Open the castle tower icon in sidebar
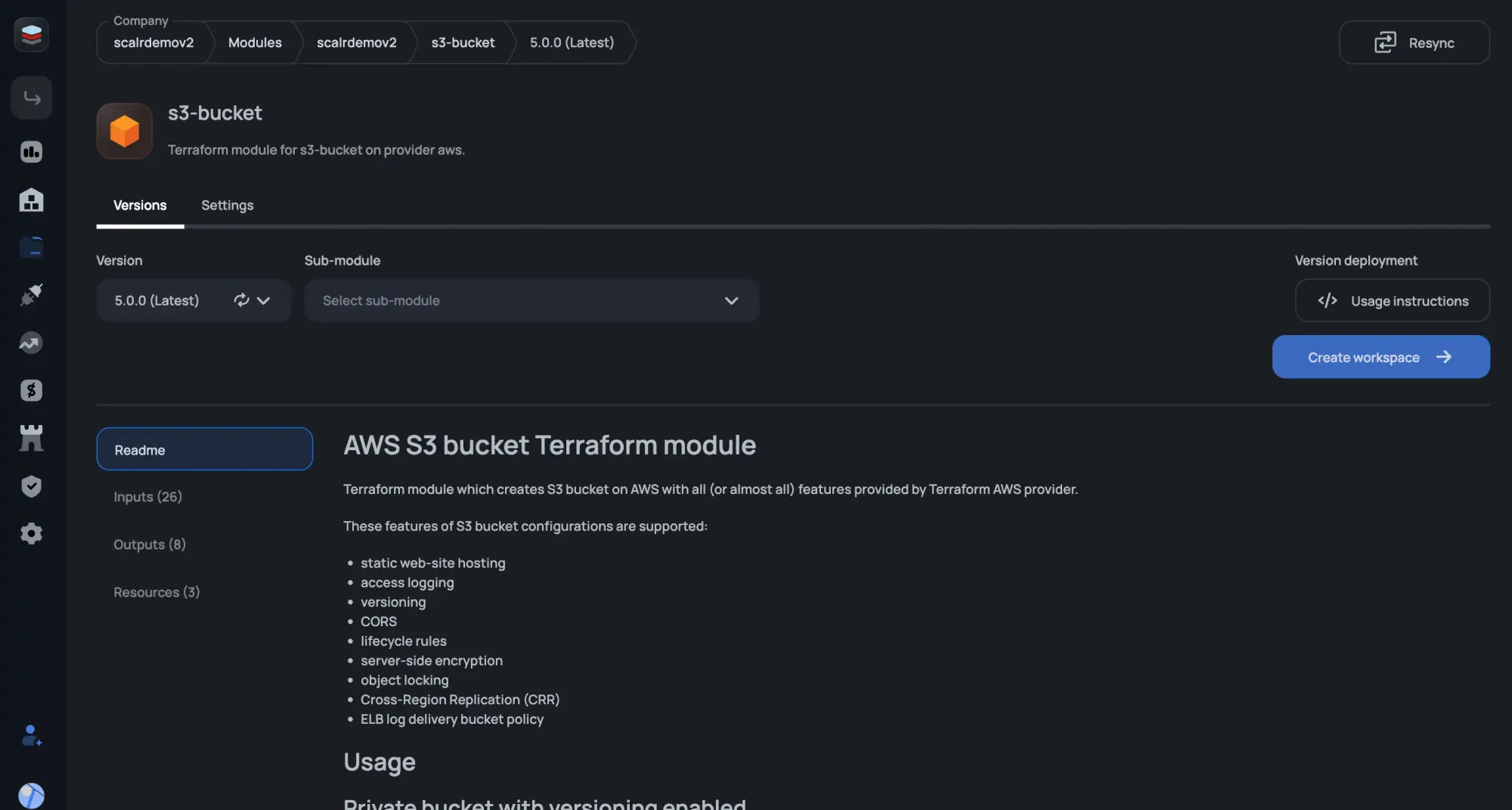1512x810 pixels. click(x=31, y=438)
